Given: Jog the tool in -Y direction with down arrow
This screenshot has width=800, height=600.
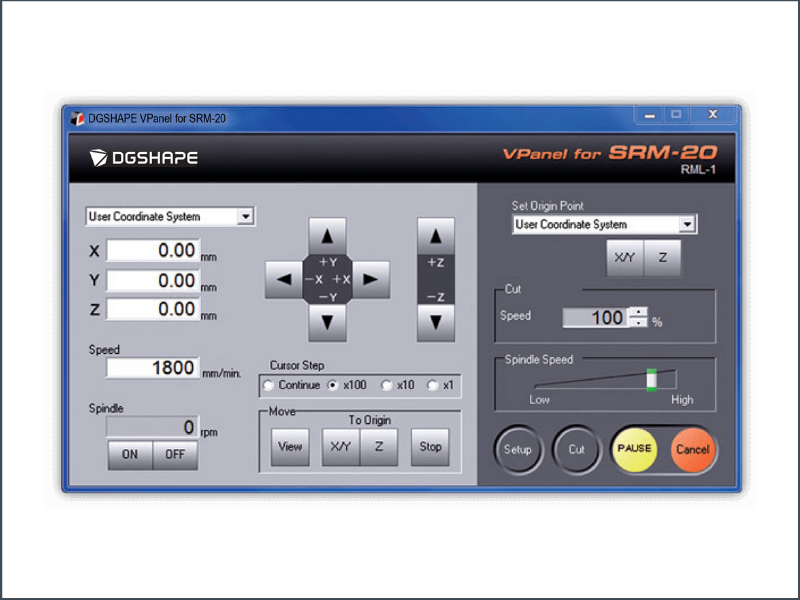Looking at the screenshot, I should click(327, 322).
